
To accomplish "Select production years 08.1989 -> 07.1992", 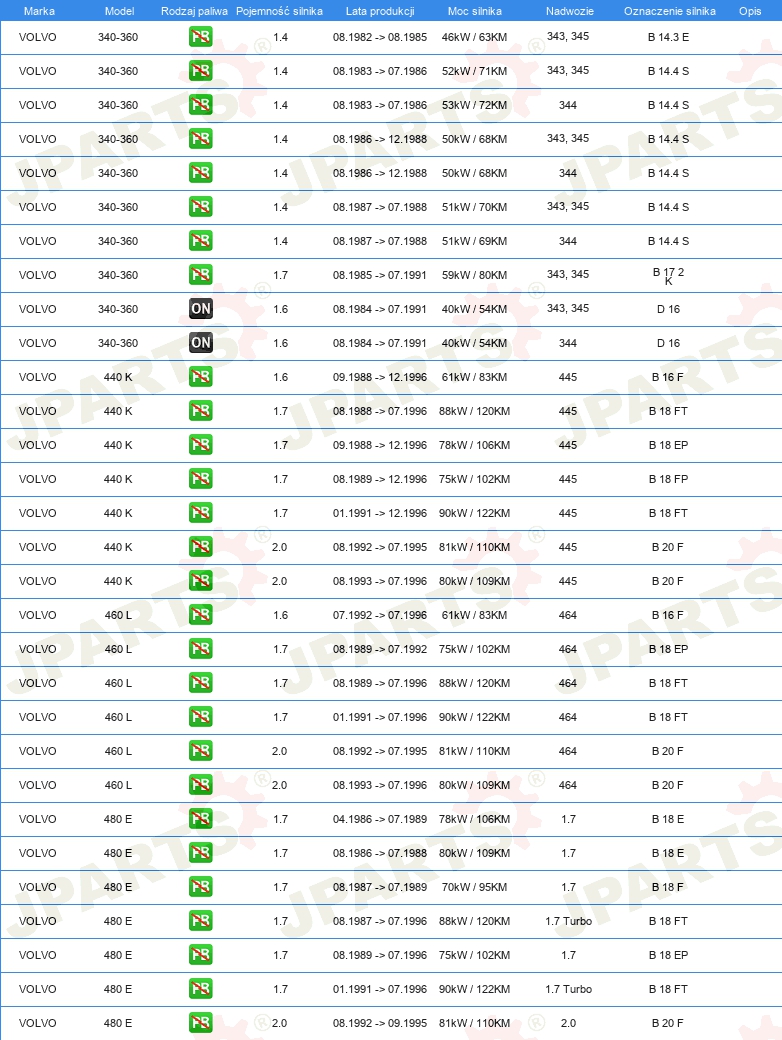I will (380, 649).
